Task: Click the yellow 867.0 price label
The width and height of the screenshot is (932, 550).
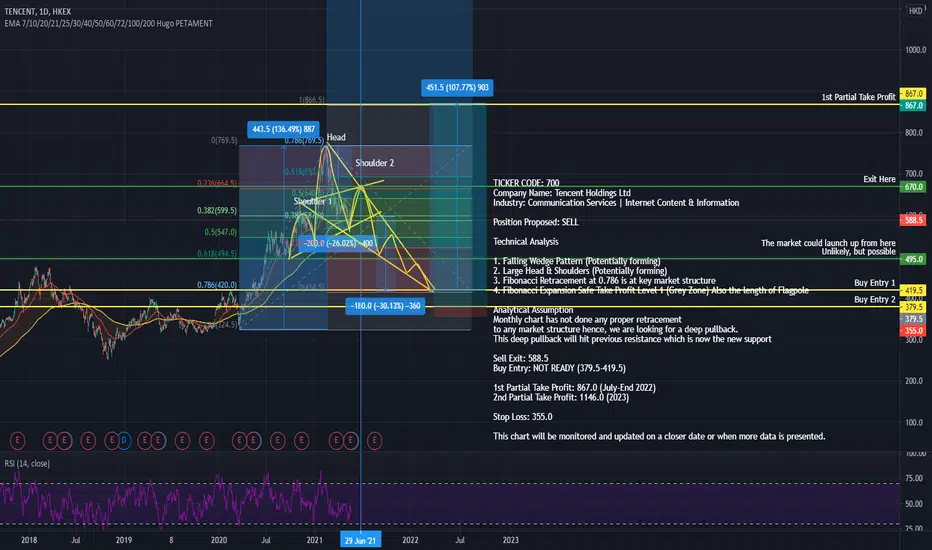Action: (x=912, y=93)
